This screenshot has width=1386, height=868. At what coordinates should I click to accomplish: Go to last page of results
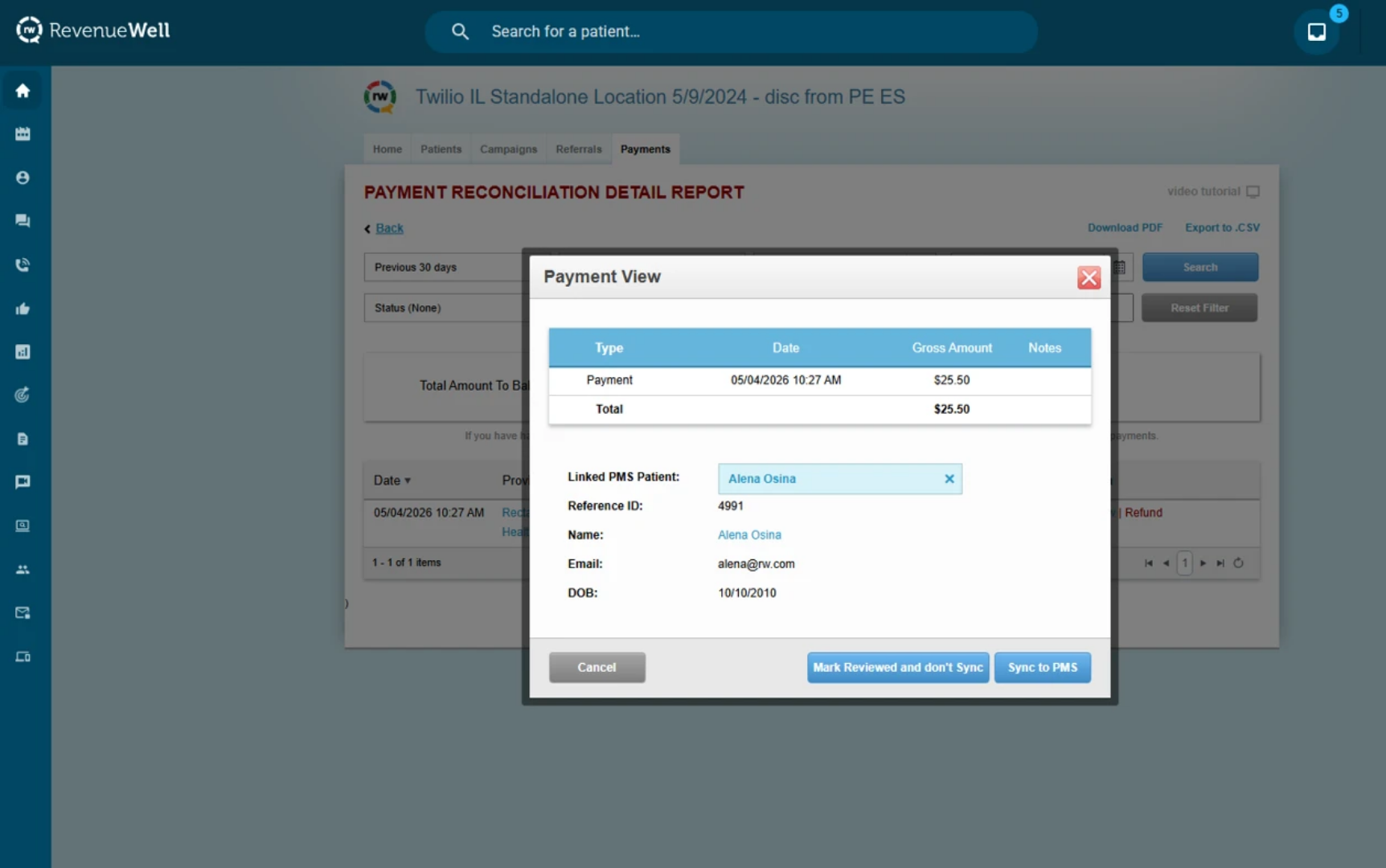(x=1220, y=563)
